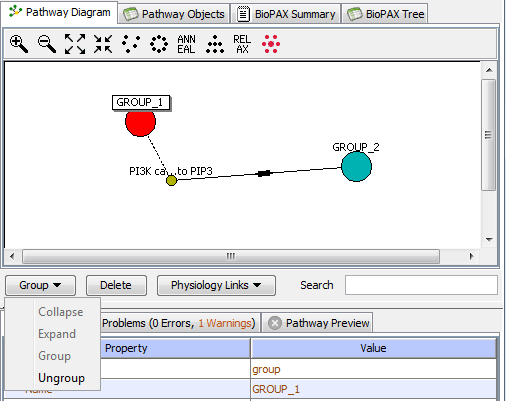Switch to the Pathway Objects tab
This screenshot has width=506, height=401.
click(x=174, y=14)
